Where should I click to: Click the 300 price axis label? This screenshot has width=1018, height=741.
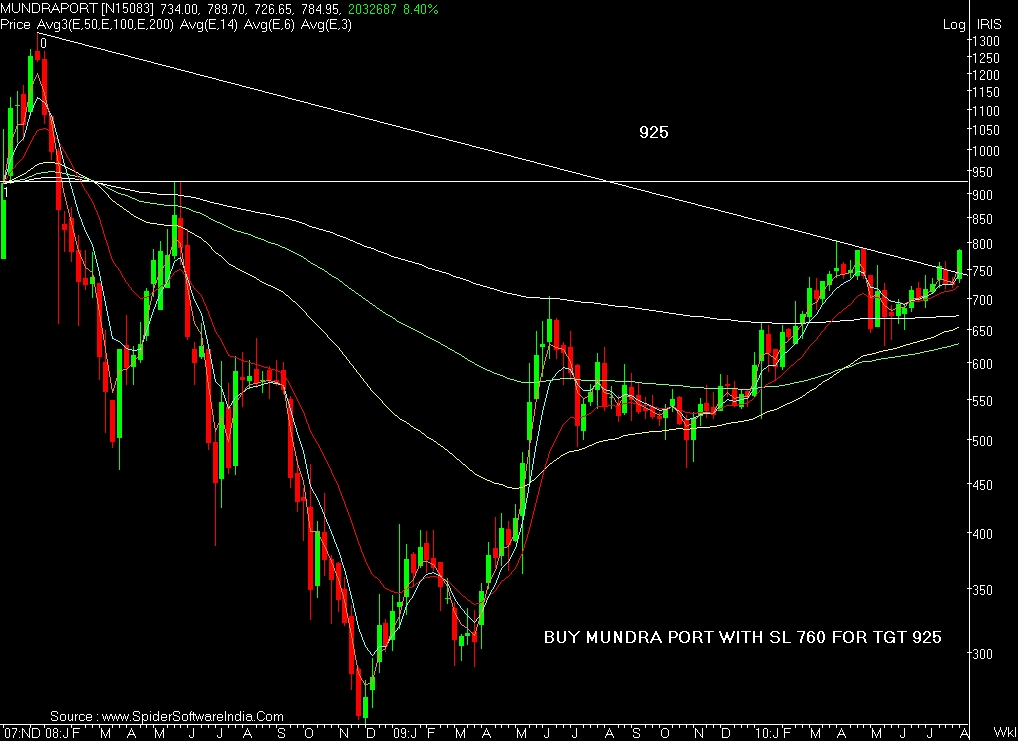[983, 654]
